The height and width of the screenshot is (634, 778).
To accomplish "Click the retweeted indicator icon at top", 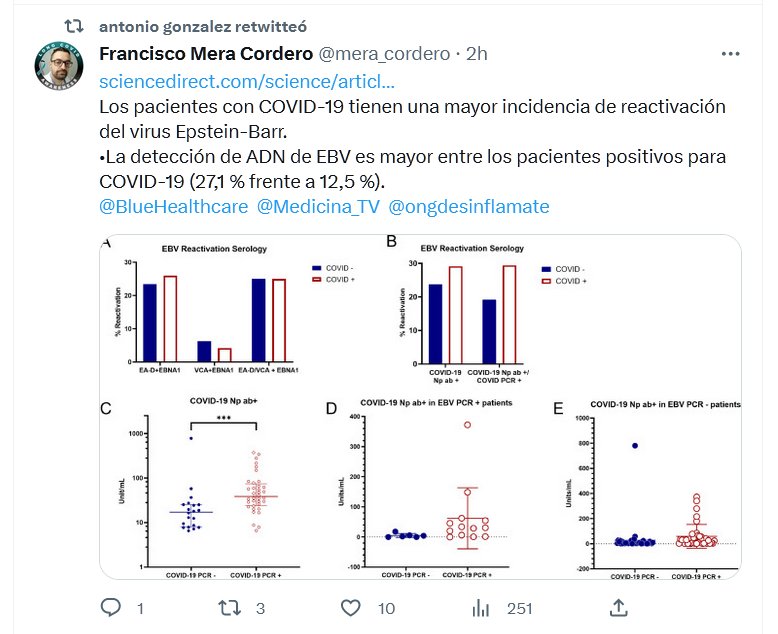I will pyautogui.click(x=74, y=26).
